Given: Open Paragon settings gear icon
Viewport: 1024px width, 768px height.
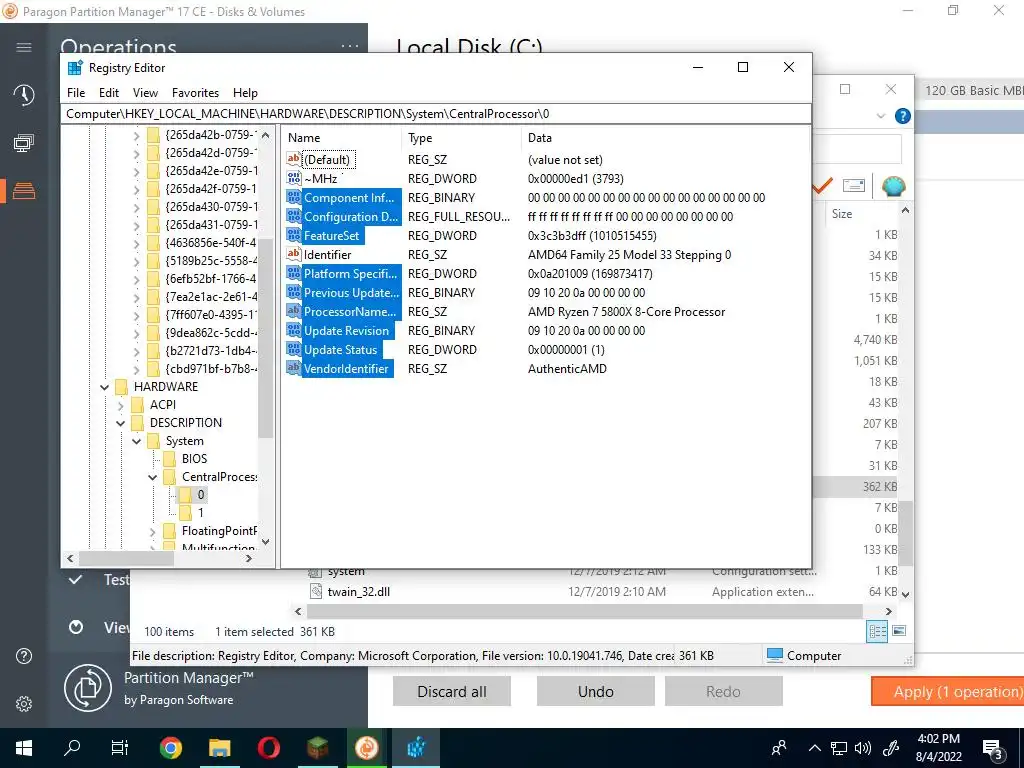Looking at the screenshot, I should pos(24,704).
